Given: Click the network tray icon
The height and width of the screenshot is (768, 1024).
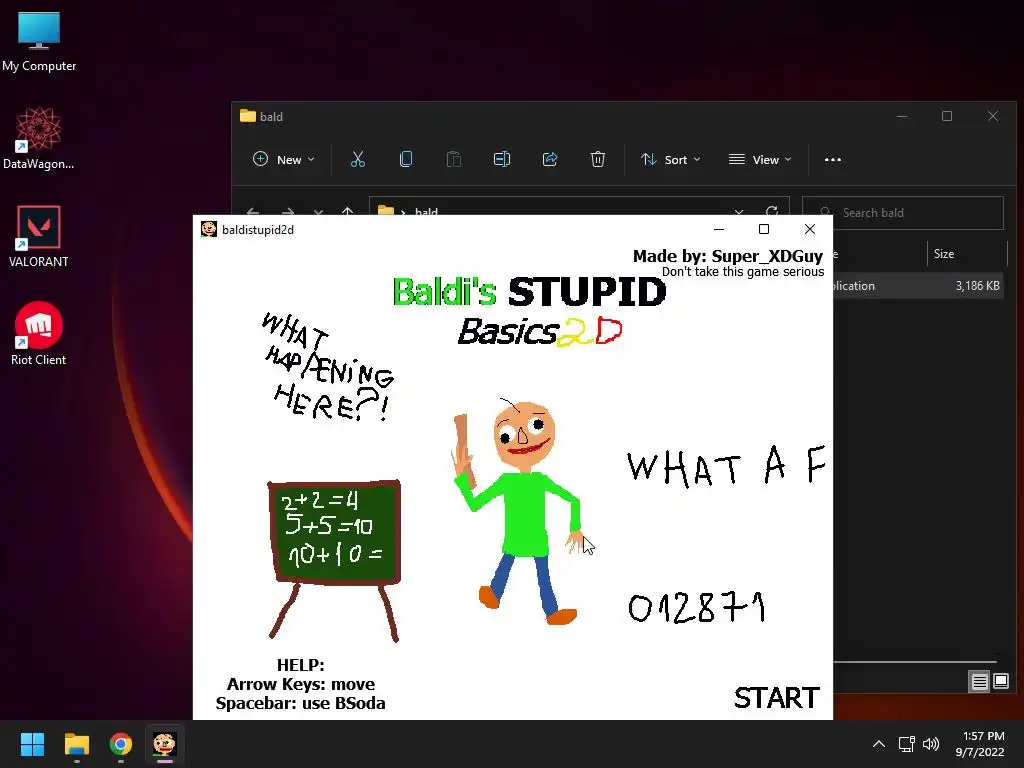Looking at the screenshot, I should 906,744.
